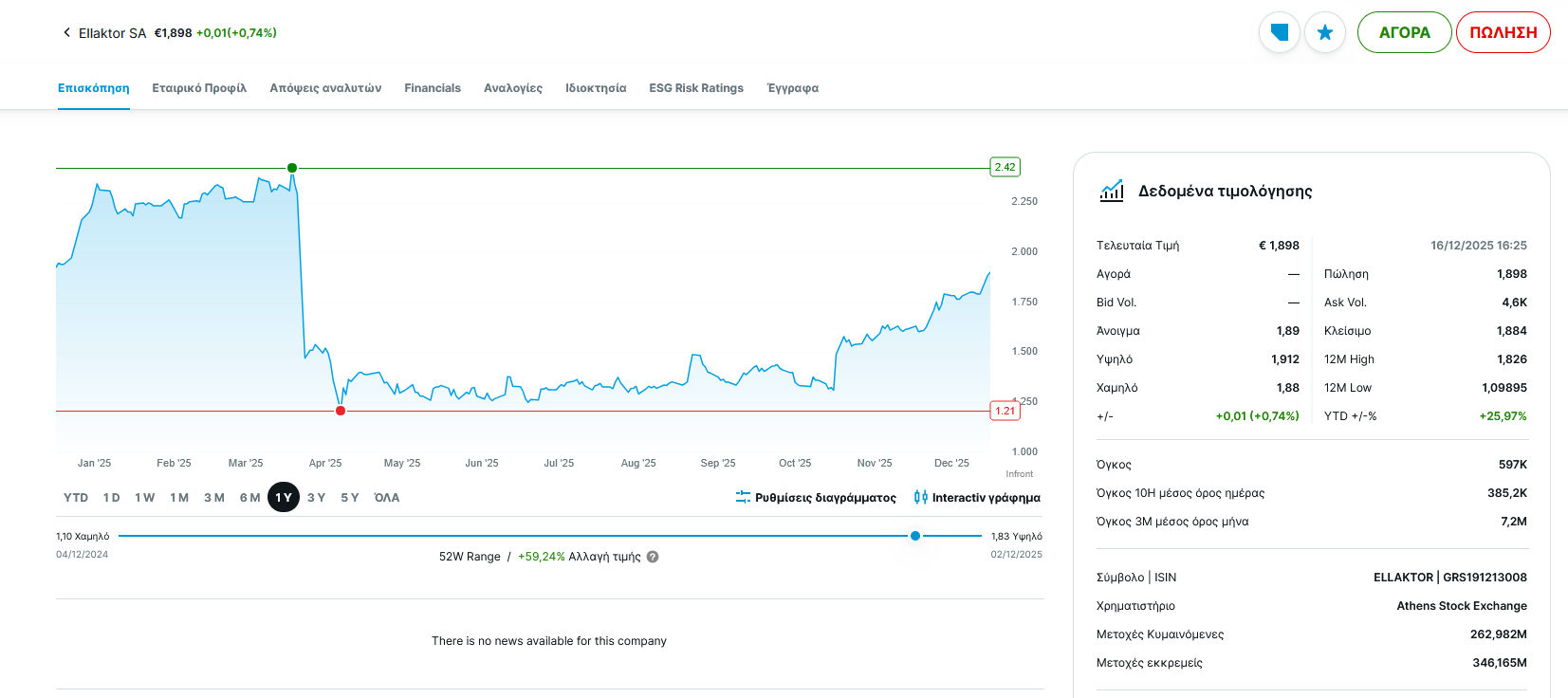Viewport: 1568px width, 698px height.
Task: Select the YTD time range
Action: coord(76,497)
